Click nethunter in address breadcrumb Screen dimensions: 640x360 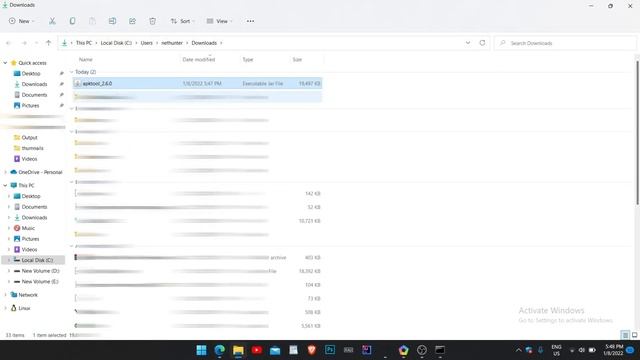click(x=172, y=43)
